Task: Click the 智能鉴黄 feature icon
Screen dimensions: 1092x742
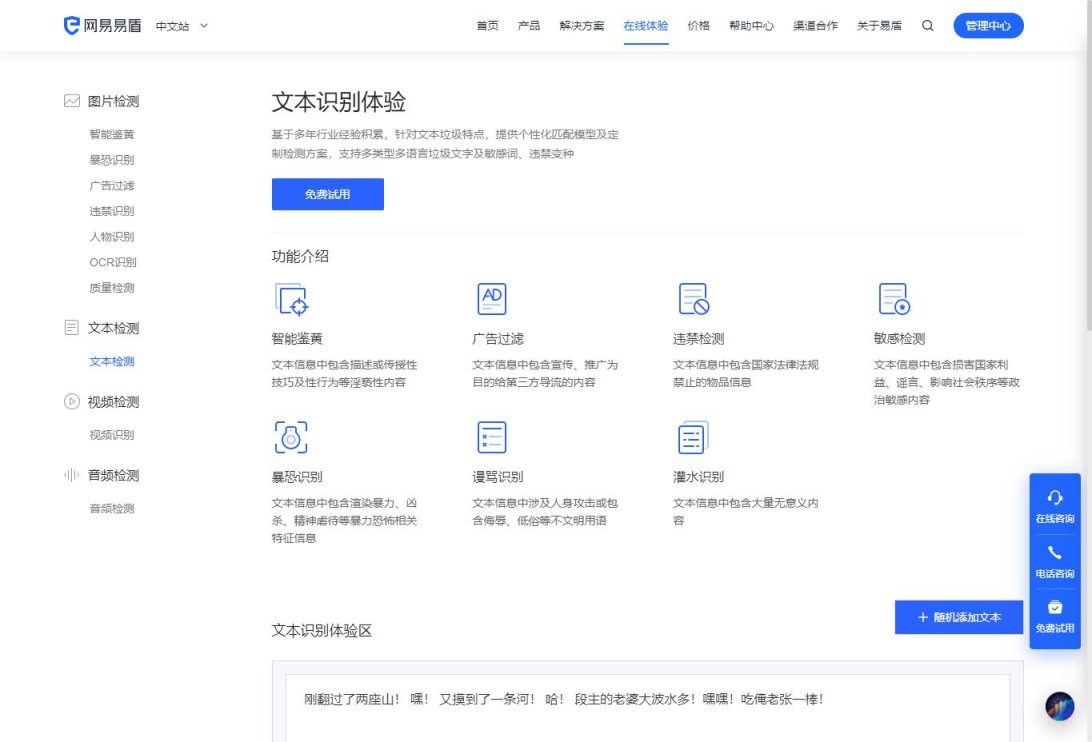Action: (x=290, y=299)
